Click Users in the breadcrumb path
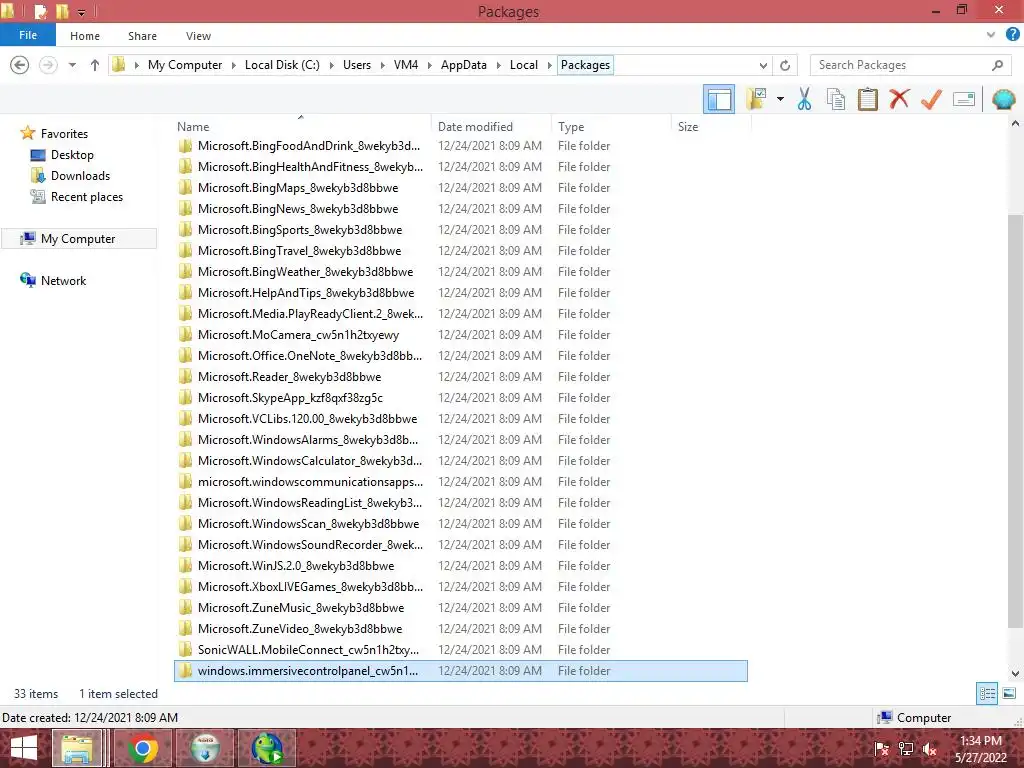This screenshot has width=1024, height=768. [x=357, y=65]
